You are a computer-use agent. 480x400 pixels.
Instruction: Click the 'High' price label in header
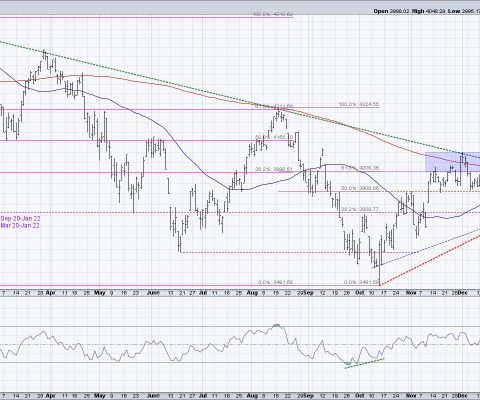pos(418,11)
